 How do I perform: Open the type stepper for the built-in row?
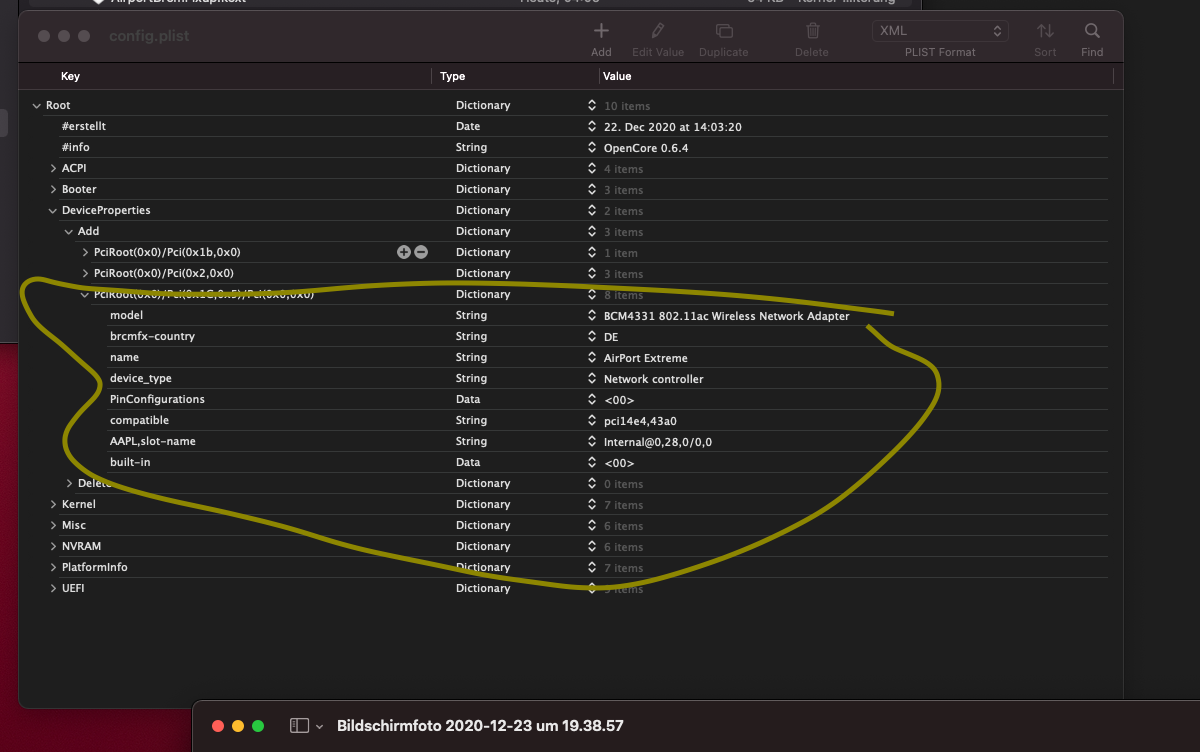[x=592, y=462]
